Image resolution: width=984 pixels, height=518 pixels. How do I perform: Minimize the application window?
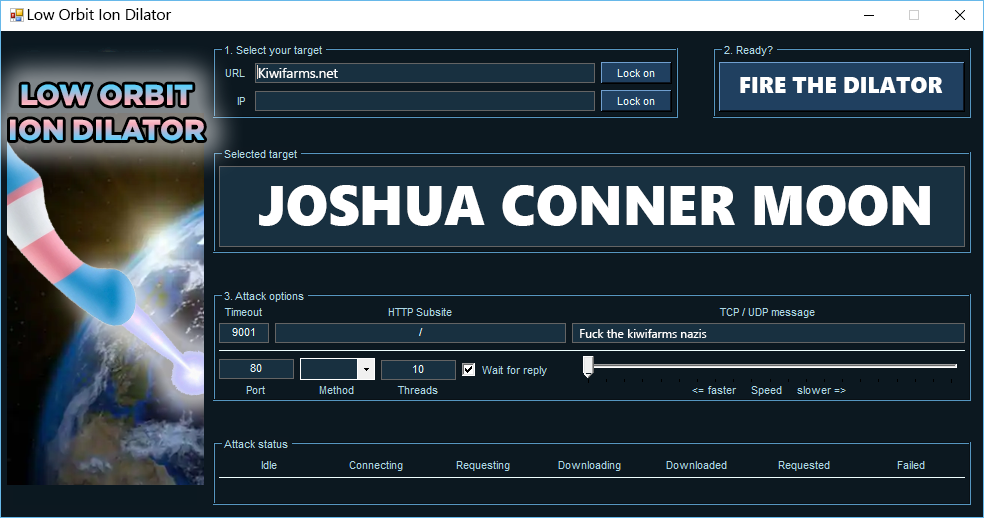(x=869, y=15)
